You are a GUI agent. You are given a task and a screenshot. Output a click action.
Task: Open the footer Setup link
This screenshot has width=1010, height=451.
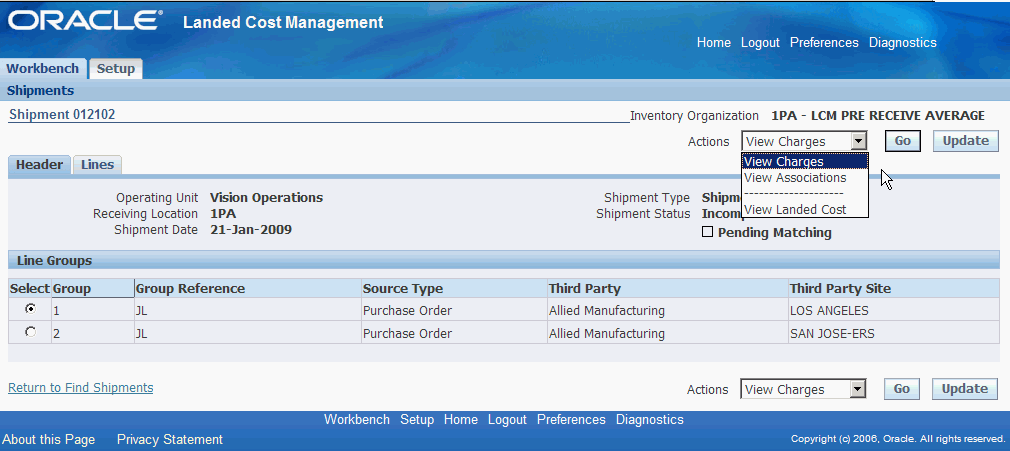tap(417, 419)
